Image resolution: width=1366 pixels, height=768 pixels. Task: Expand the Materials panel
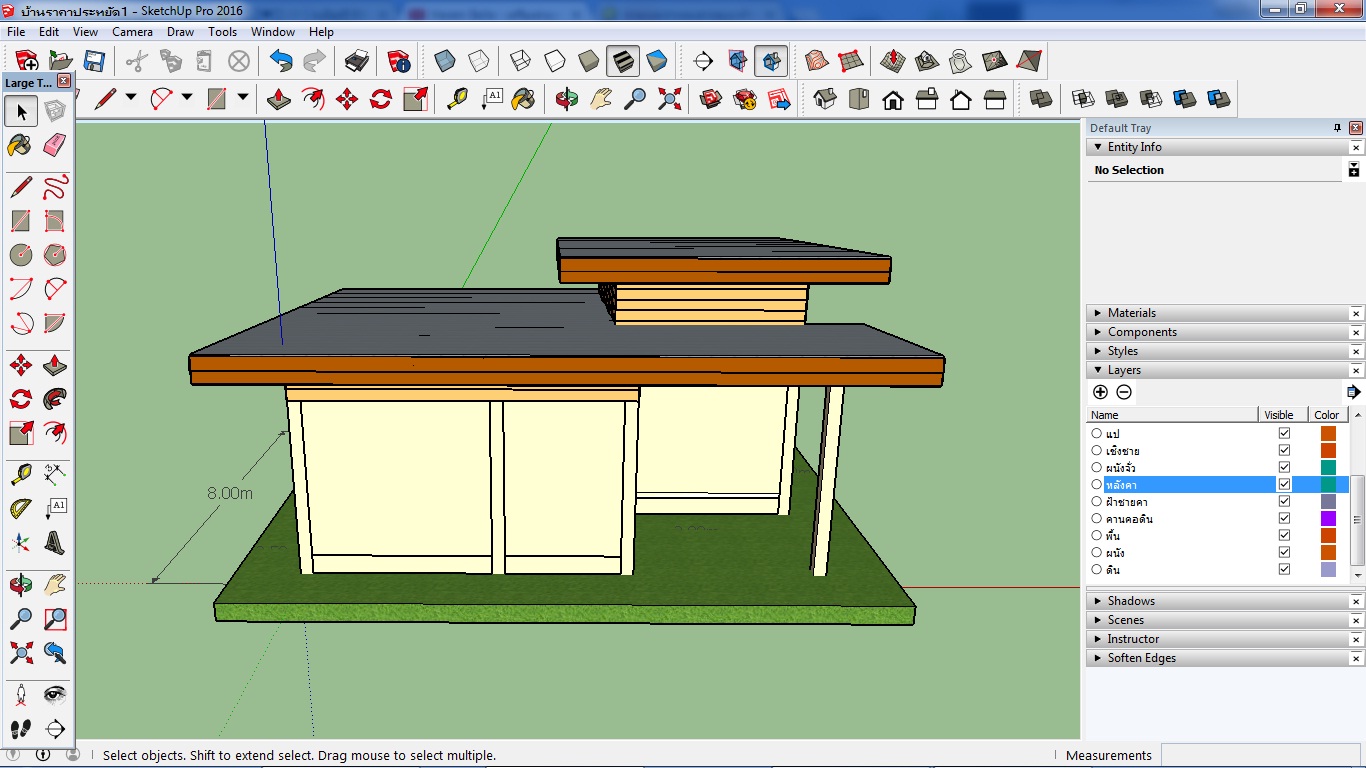1131,313
